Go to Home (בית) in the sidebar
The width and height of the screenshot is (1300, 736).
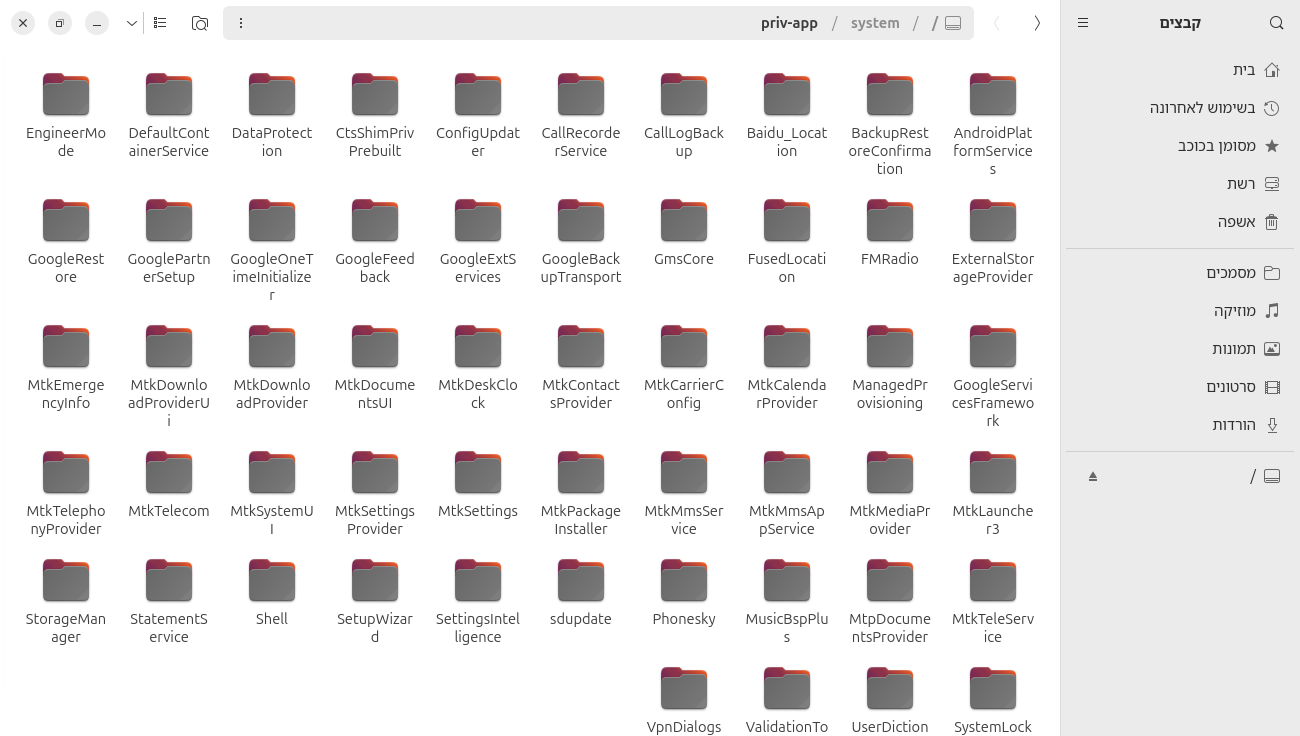1180,70
